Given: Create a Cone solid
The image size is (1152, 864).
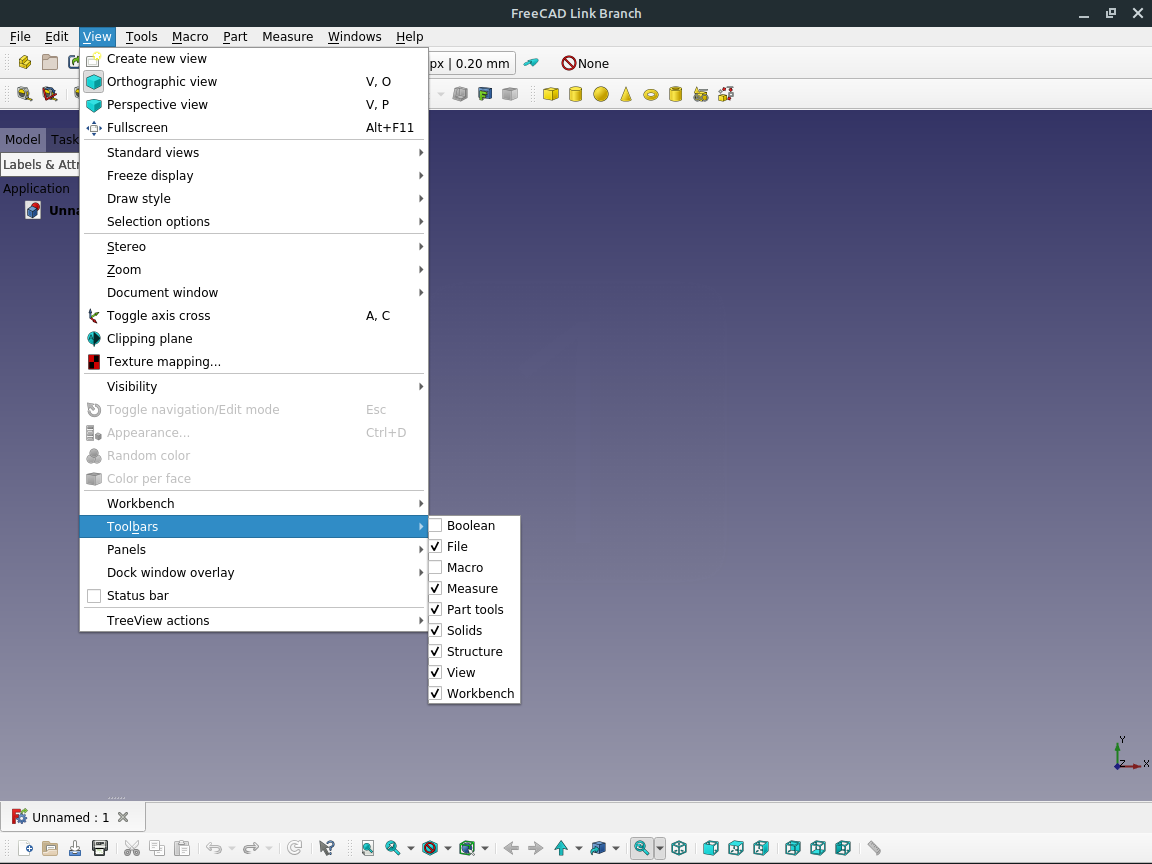Looking at the screenshot, I should tap(624, 94).
